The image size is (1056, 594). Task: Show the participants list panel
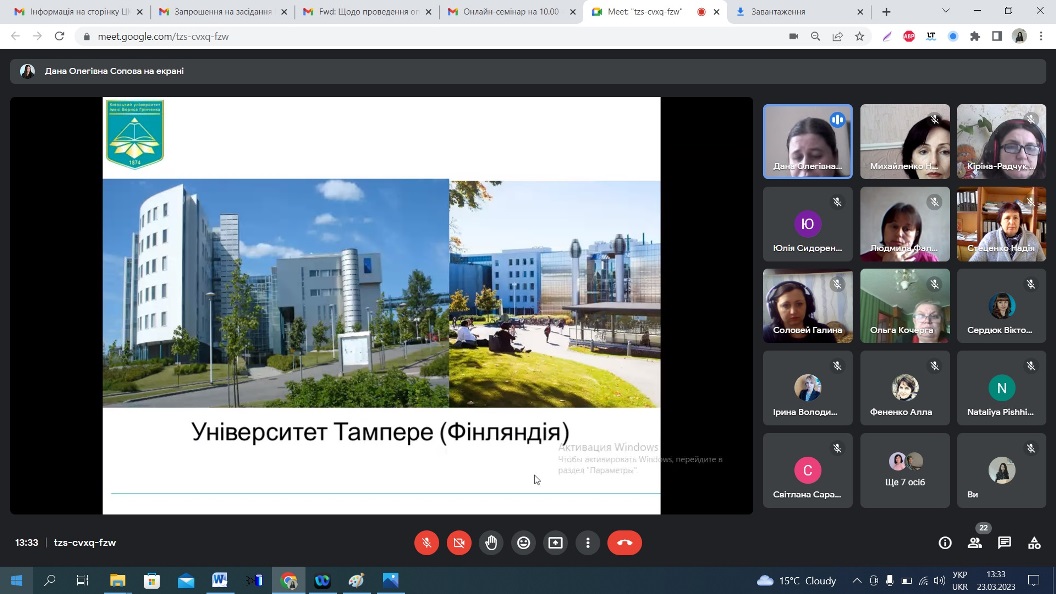click(975, 543)
